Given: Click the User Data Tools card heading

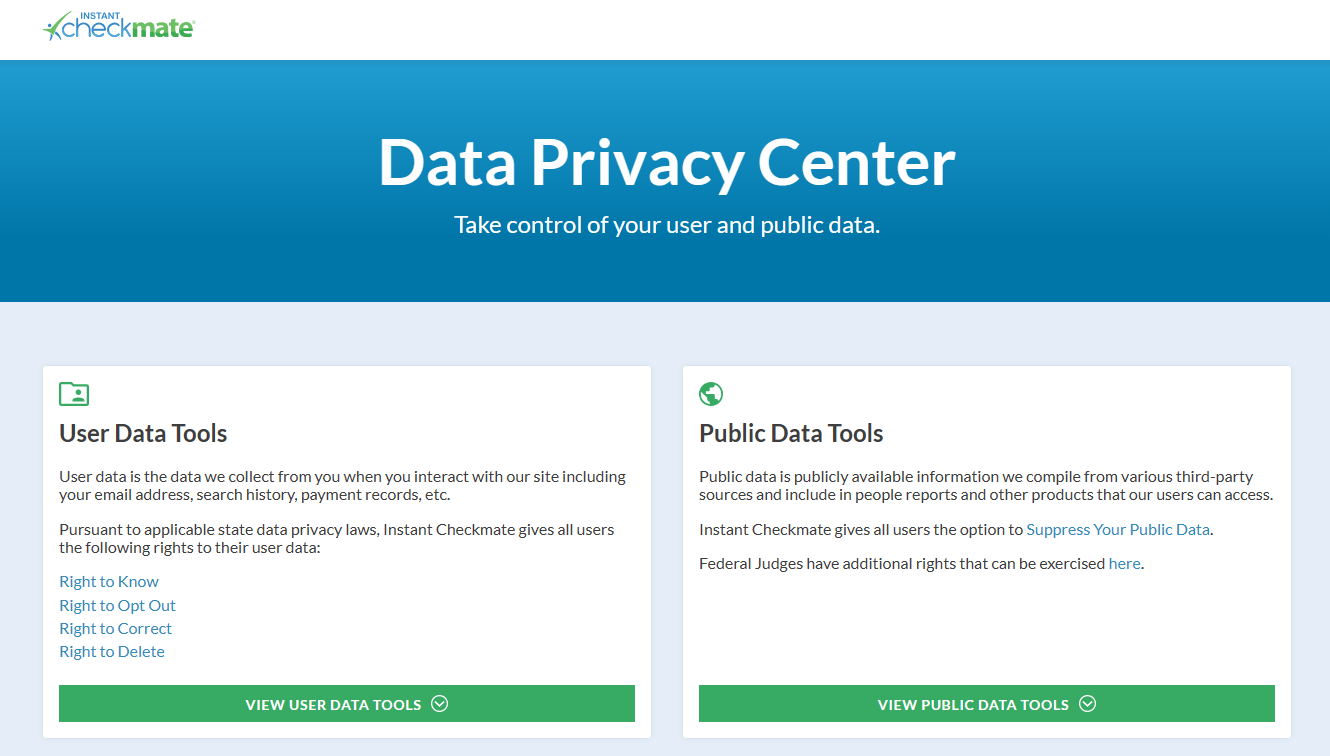Looking at the screenshot, I should coord(143,434).
